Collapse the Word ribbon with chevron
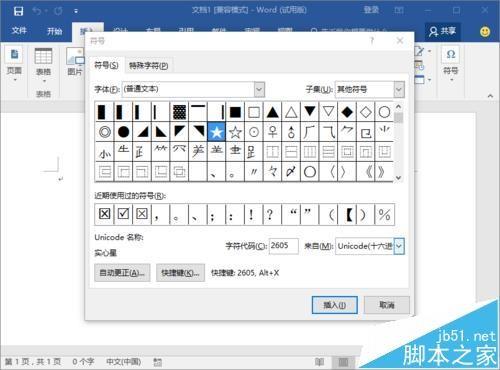 click(490, 96)
